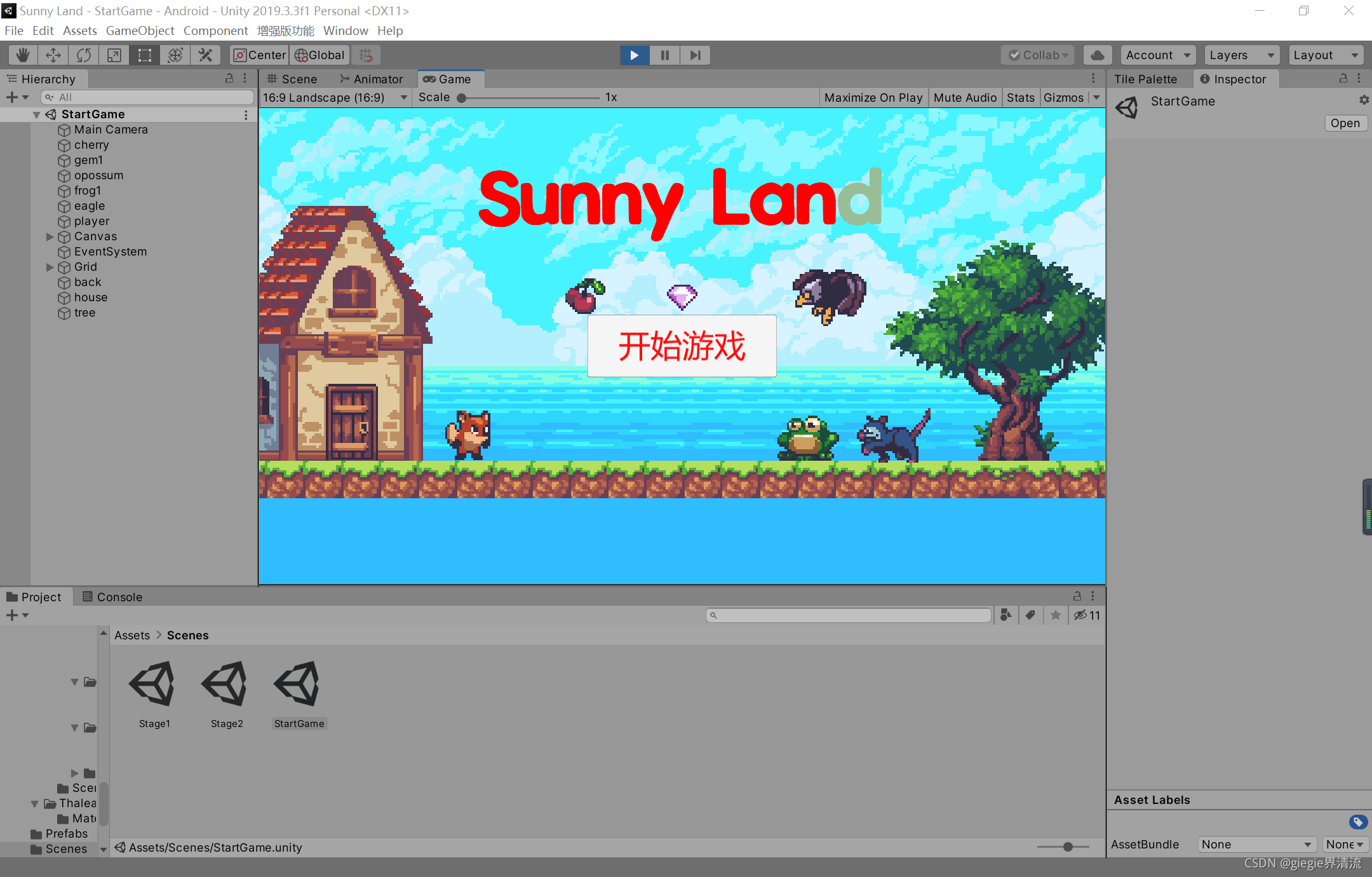The image size is (1372, 877).
Task: Open the Component menu
Action: tap(215, 31)
